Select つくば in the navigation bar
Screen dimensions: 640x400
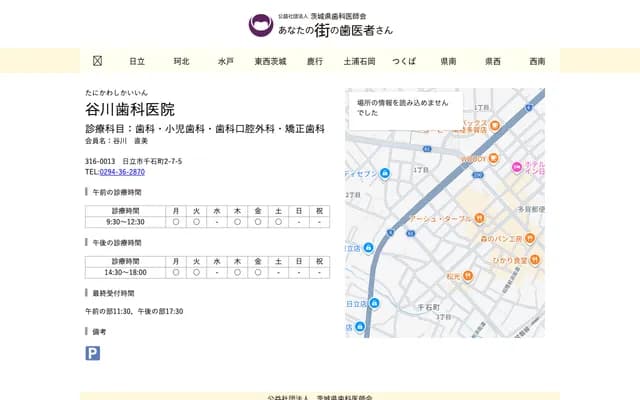pos(404,61)
